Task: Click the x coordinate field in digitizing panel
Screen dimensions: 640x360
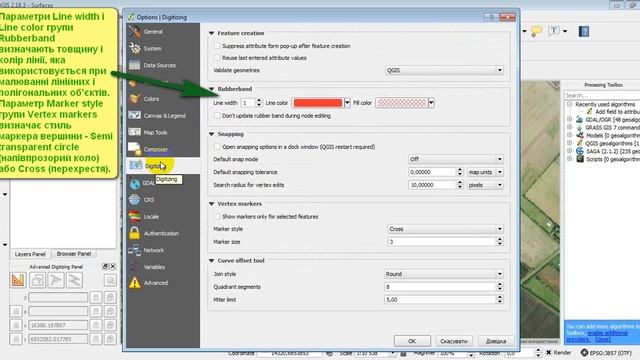Action: coord(58,325)
